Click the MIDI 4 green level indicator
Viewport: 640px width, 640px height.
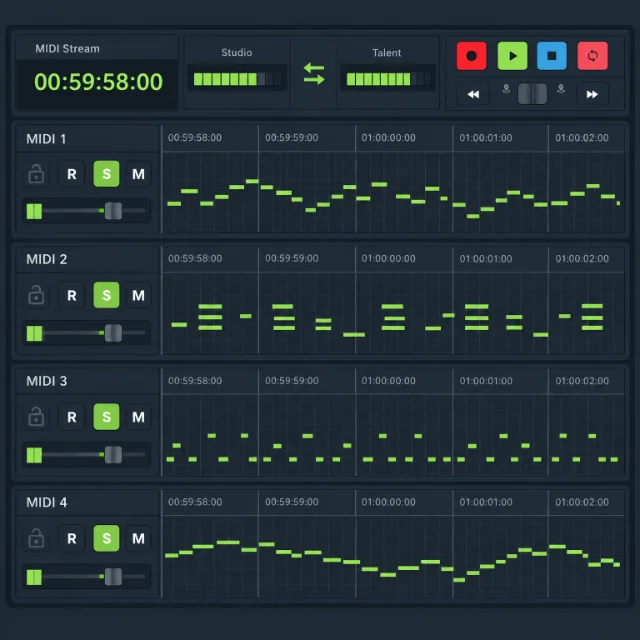34,577
